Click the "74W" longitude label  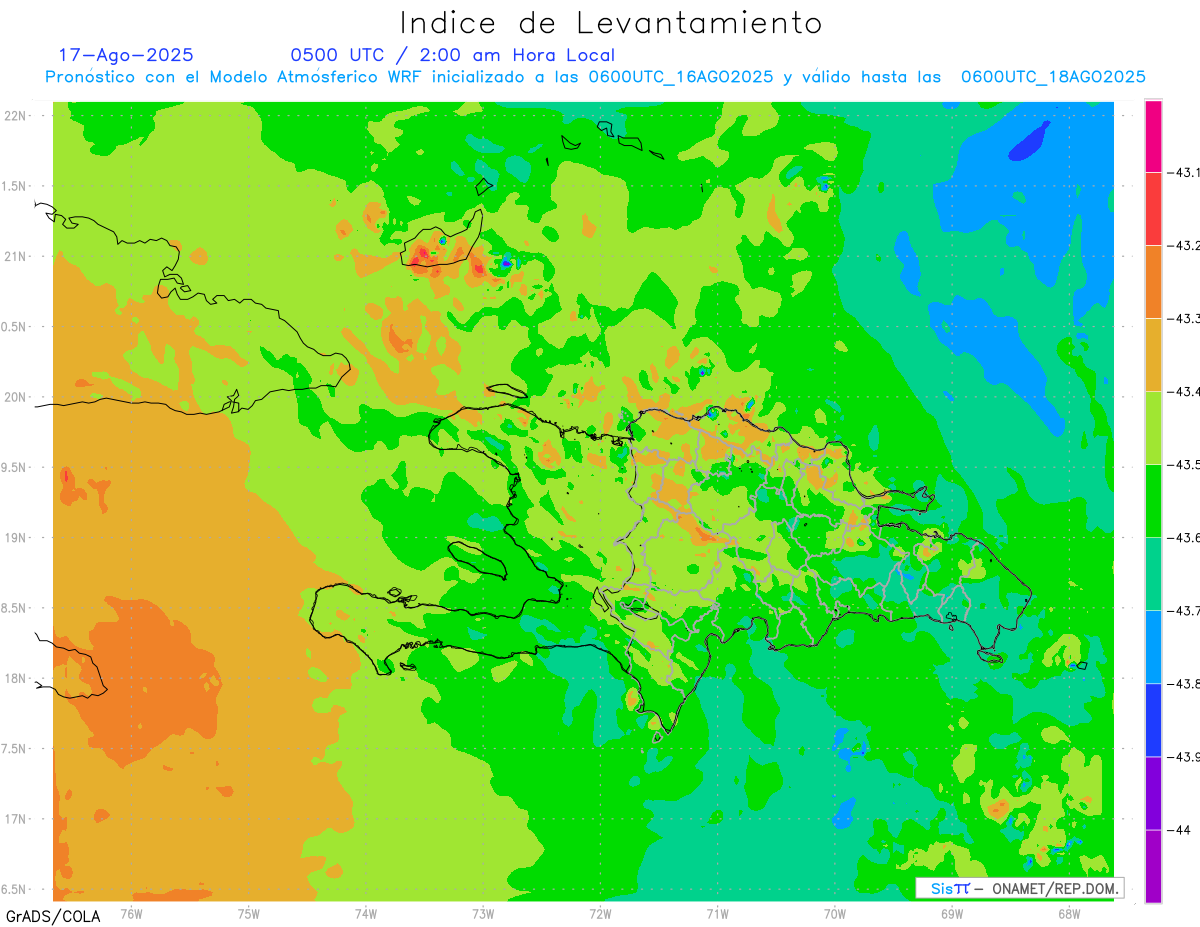coord(366,913)
